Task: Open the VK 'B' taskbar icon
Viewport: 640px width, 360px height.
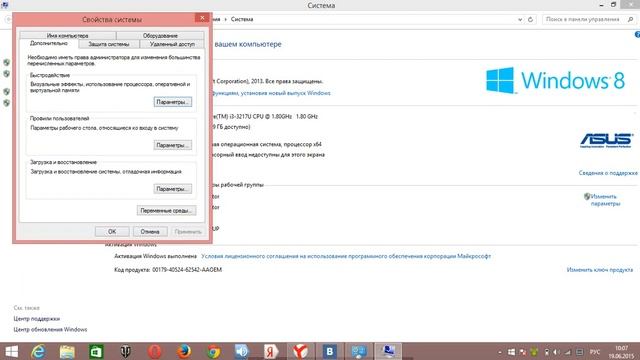Action: [x=329, y=351]
